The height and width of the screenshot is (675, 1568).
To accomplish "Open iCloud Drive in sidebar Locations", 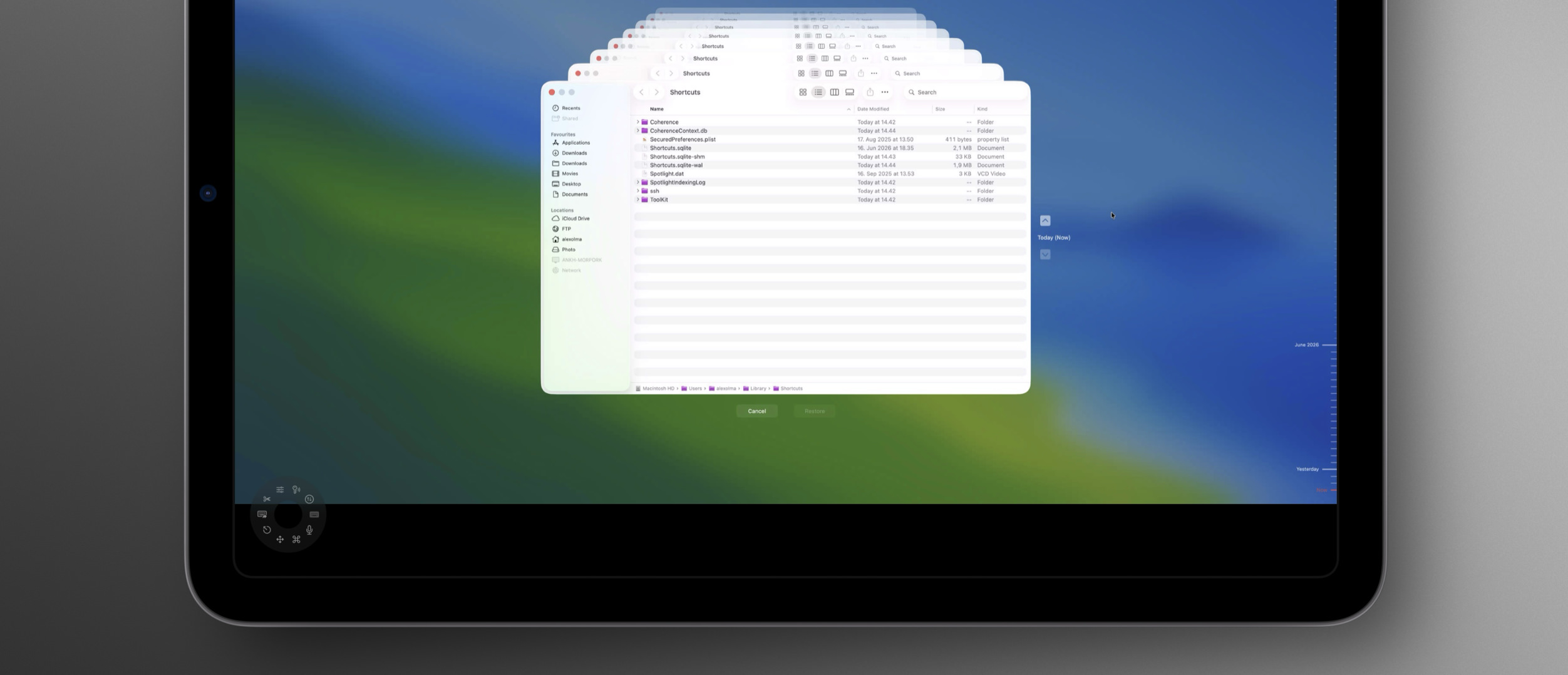I will pyautogui.click(x=570, y=219).
